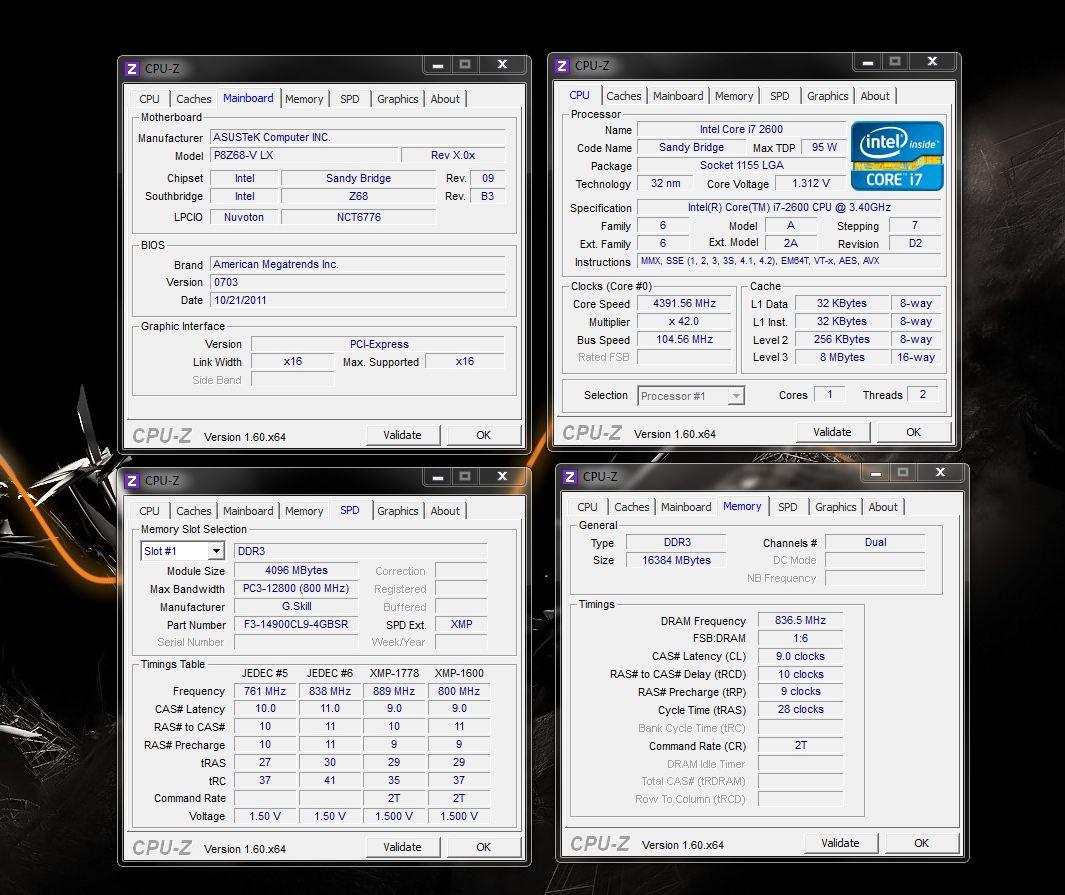Click OK in the CPU window
The width and height of the screenshot is (1065, 895).
(914, 433)
